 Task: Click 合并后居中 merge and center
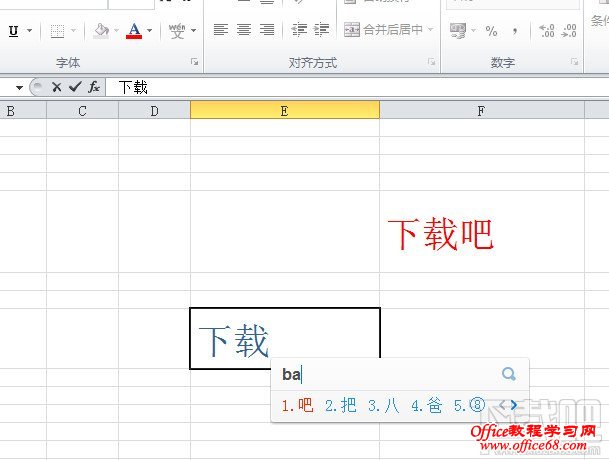383,30
